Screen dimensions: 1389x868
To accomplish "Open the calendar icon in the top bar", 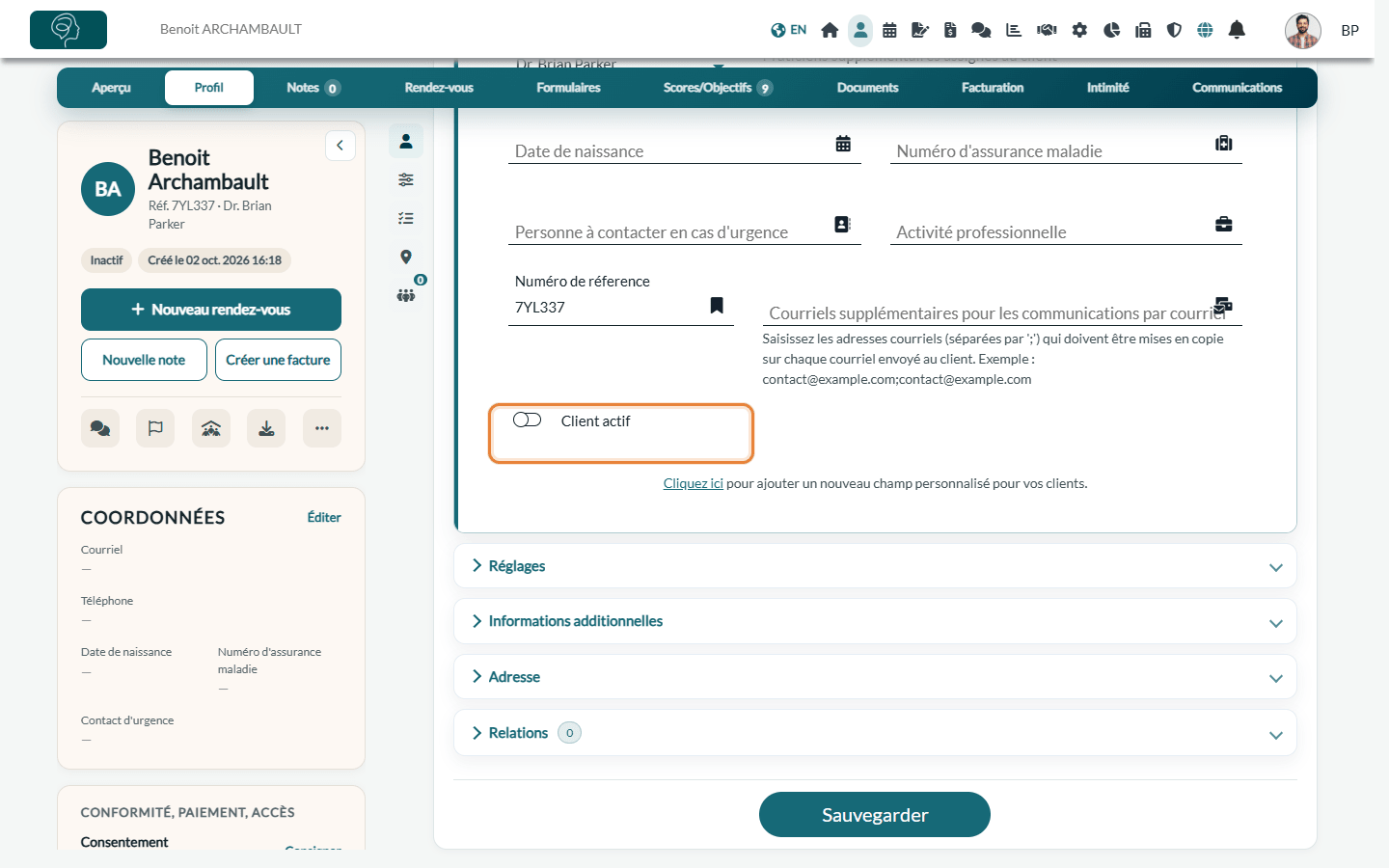I will coord(889,30).
